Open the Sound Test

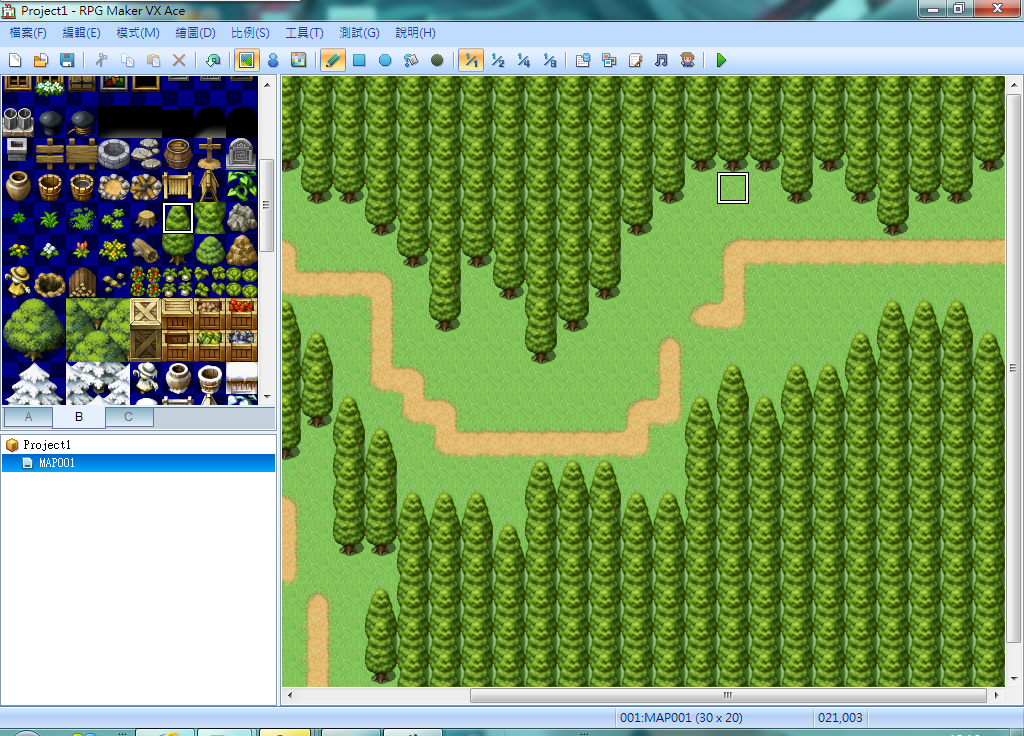[x=661, y=61]
